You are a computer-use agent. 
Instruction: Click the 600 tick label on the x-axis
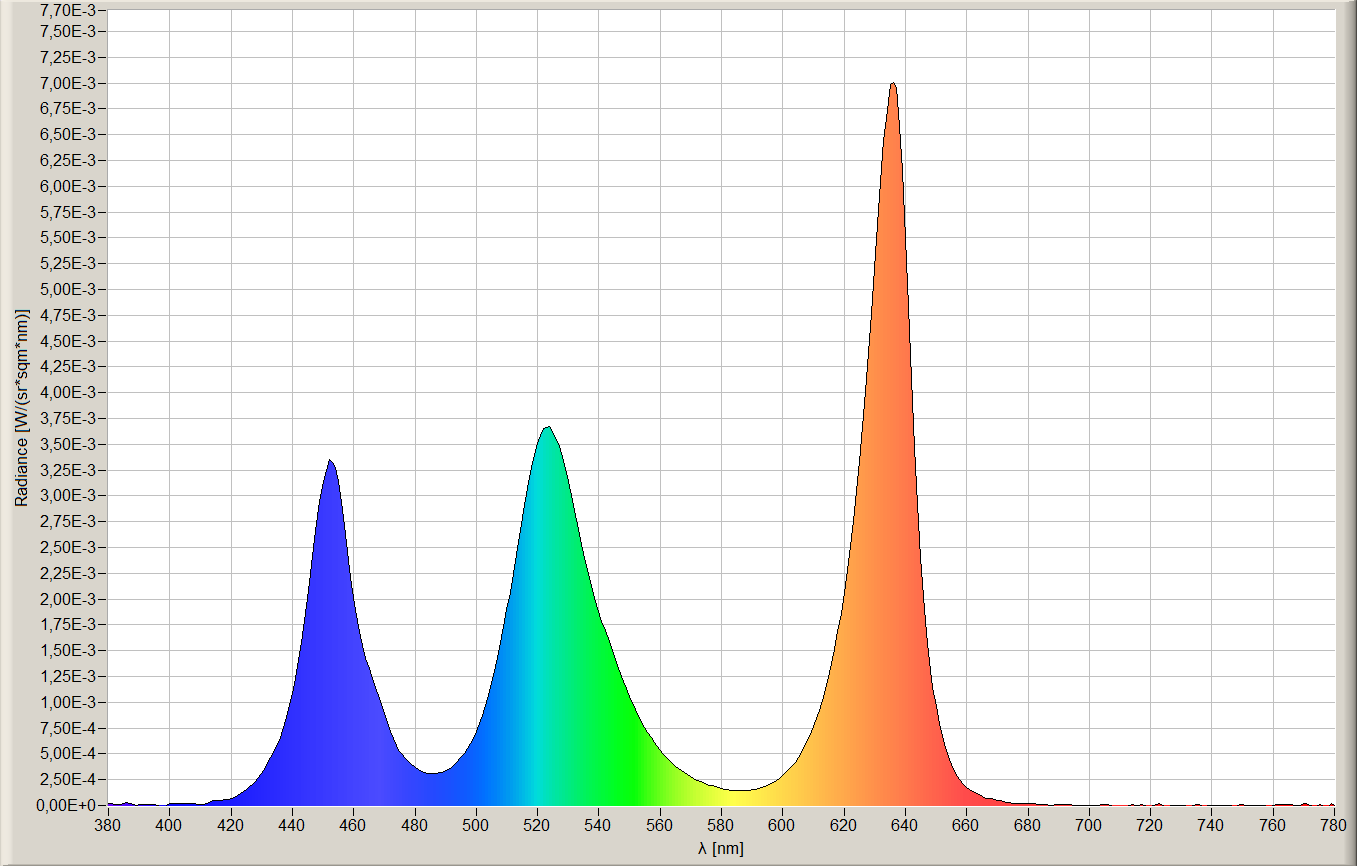[x=782, y=825]
